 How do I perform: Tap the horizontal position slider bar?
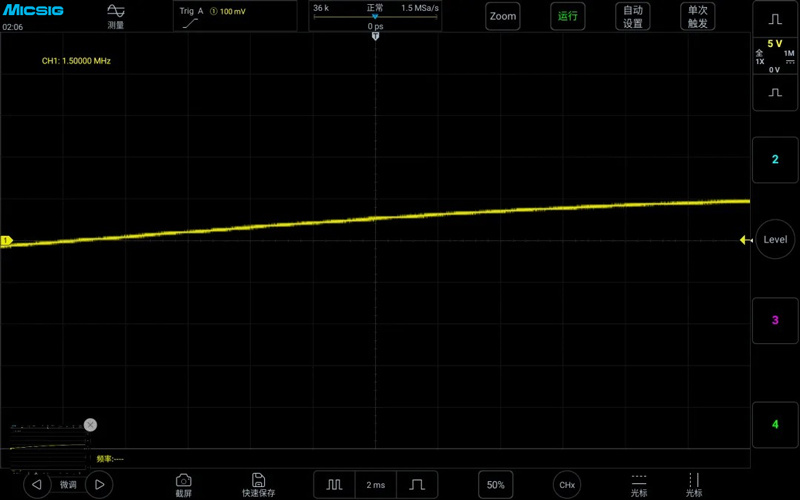(376, 17)
